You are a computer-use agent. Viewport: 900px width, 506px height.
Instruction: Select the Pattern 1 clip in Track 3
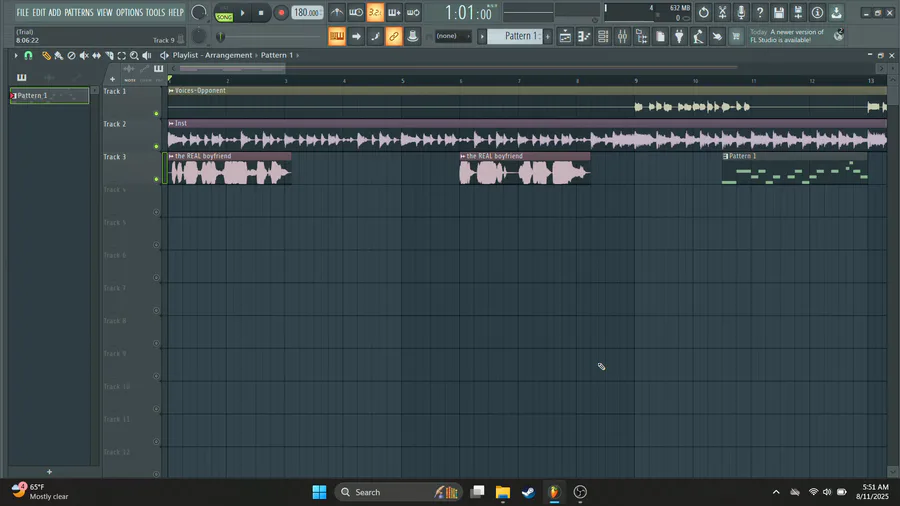coord(795,168)
